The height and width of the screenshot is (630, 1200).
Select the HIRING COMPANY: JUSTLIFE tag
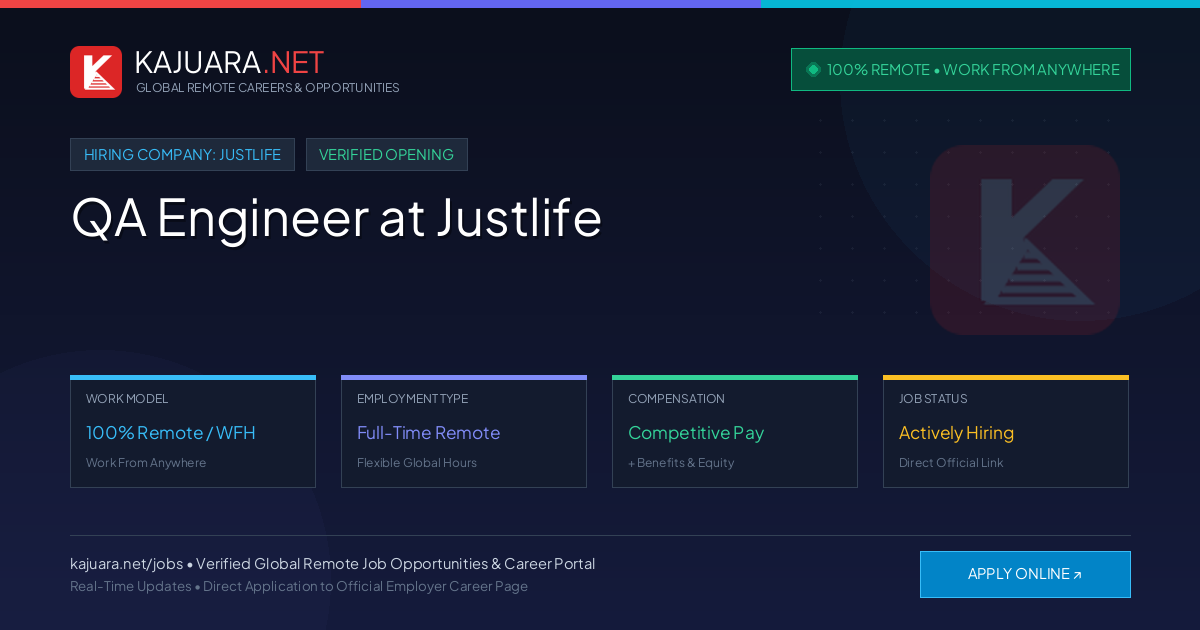(182, 155)
